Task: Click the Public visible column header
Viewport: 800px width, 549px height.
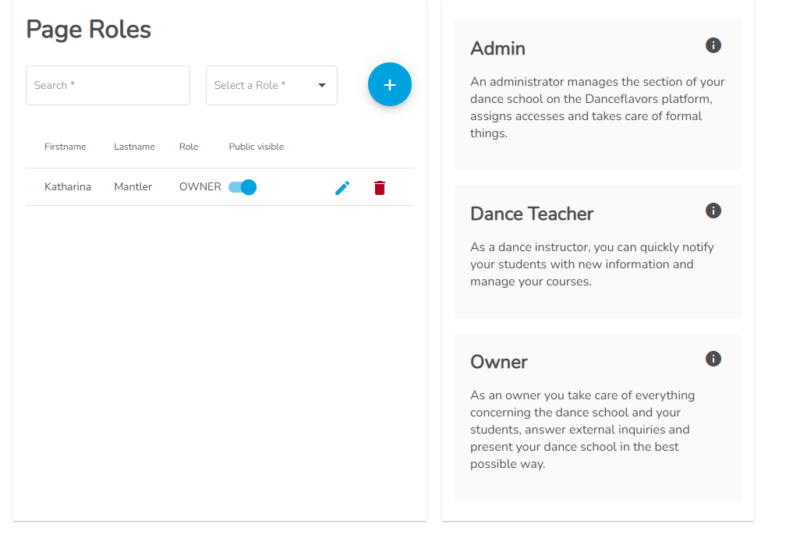Action: coord(256,146)
